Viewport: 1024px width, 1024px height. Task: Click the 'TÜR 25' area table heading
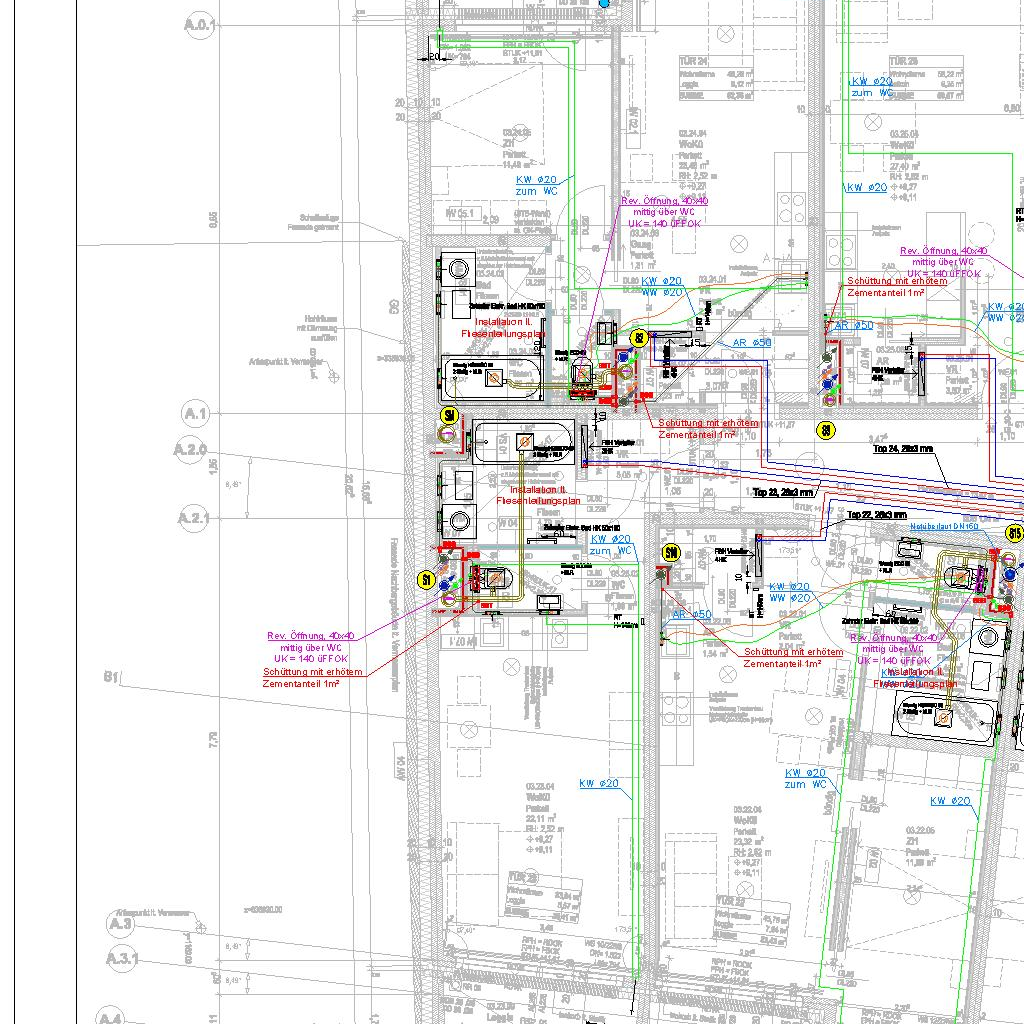click(903, 61)
